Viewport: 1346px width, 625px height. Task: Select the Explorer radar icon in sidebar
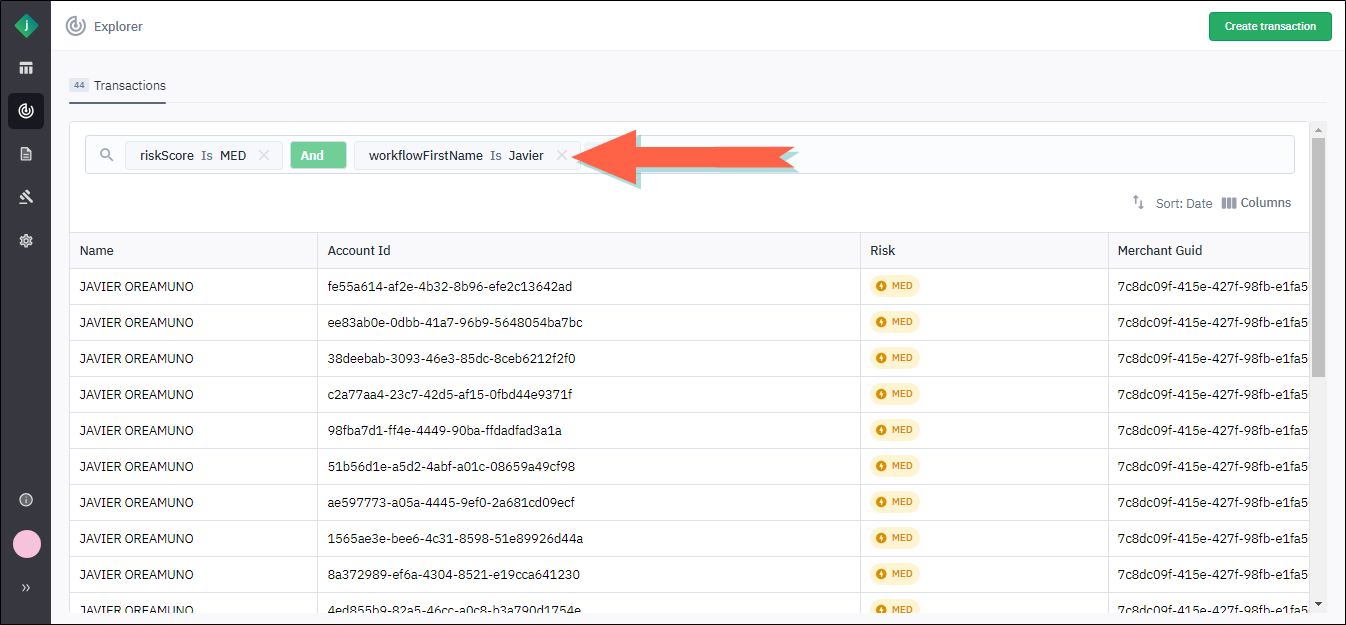[x=26, y=111]
